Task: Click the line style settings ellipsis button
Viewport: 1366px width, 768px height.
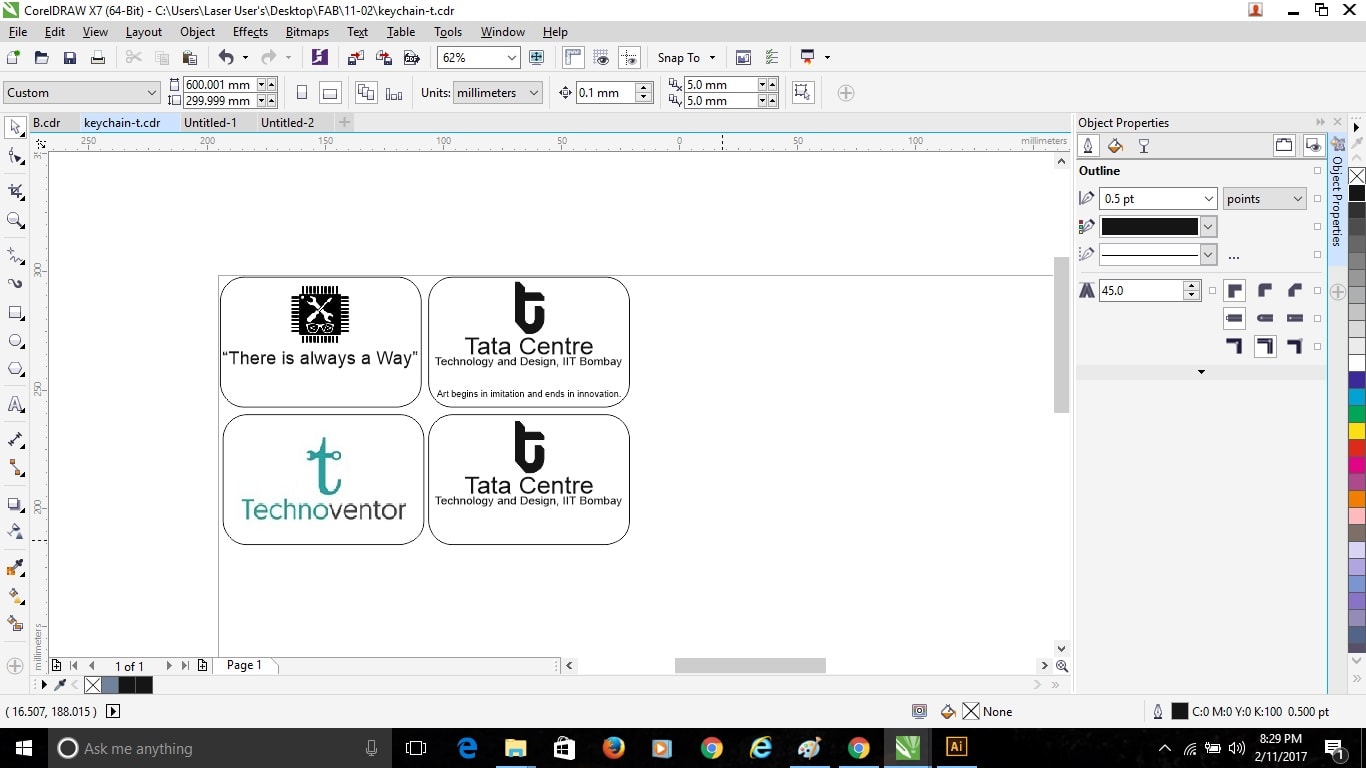Action: click(1234, 256)
